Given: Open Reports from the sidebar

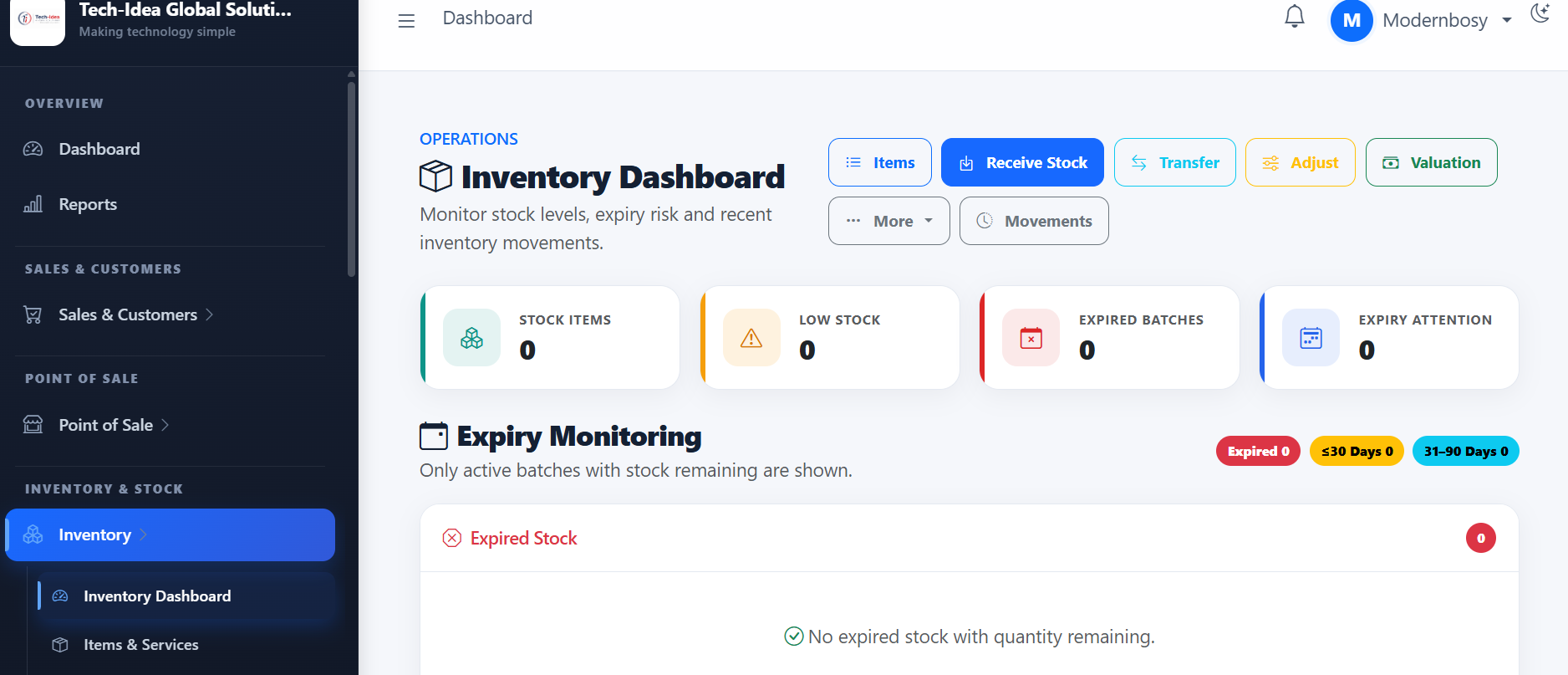Looking at the screenshot, I should 88,204.
